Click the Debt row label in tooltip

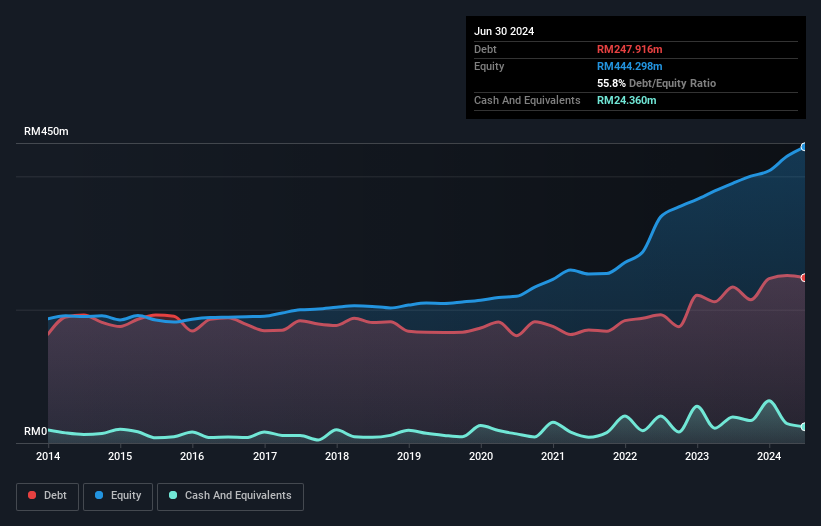coord(485,49)
